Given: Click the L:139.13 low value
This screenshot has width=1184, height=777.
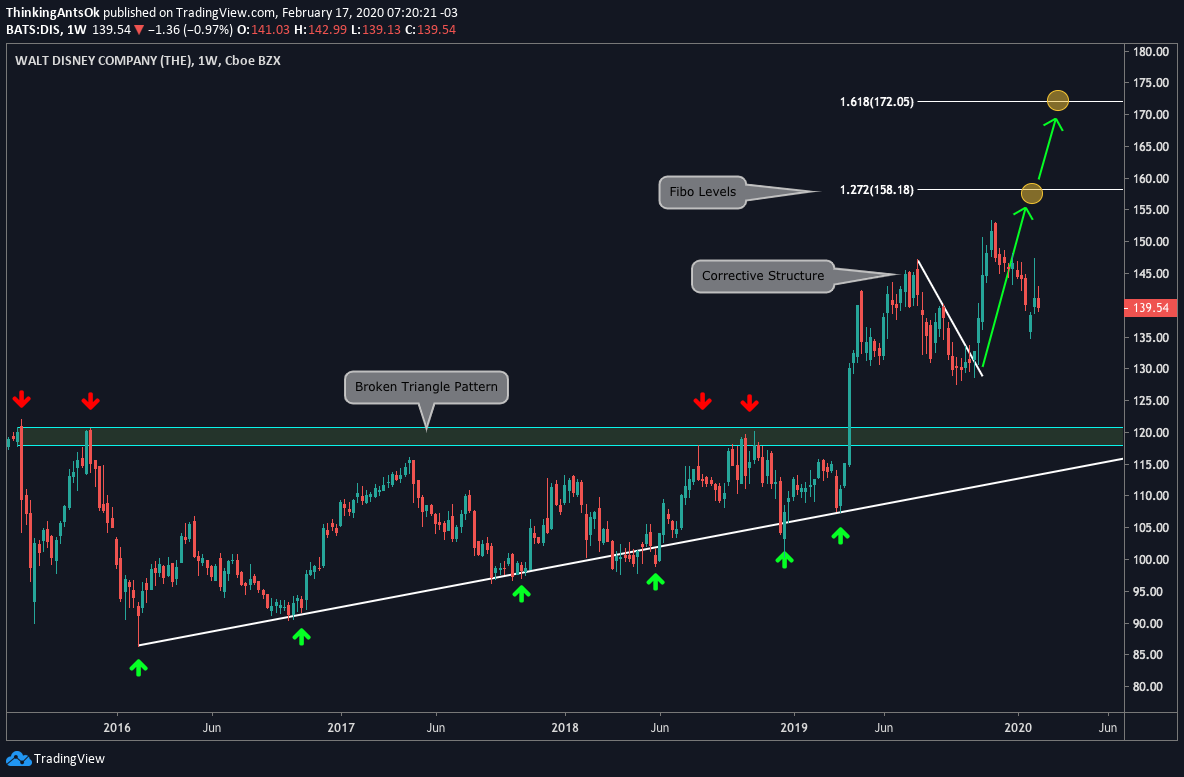Looking at the screenshot, I should point(375,30).
